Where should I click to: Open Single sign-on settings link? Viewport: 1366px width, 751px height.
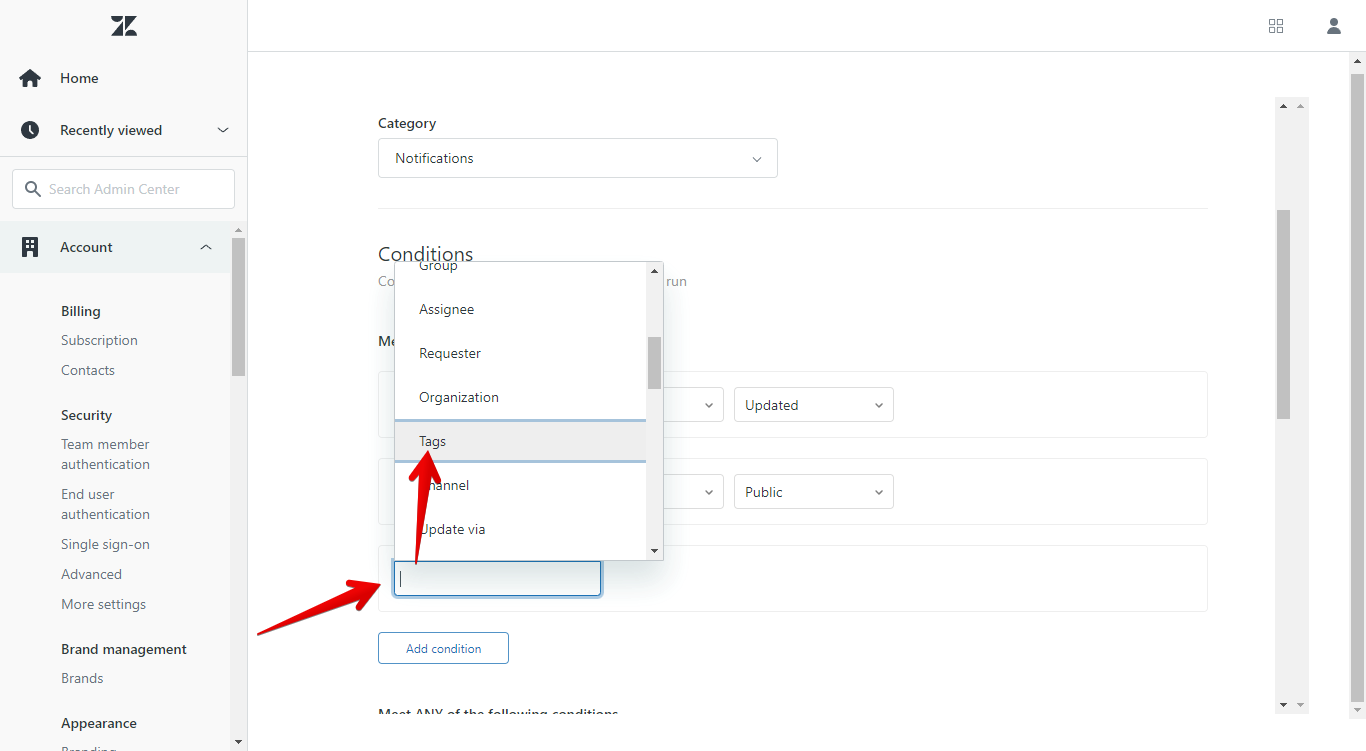(x=105, y=544)
